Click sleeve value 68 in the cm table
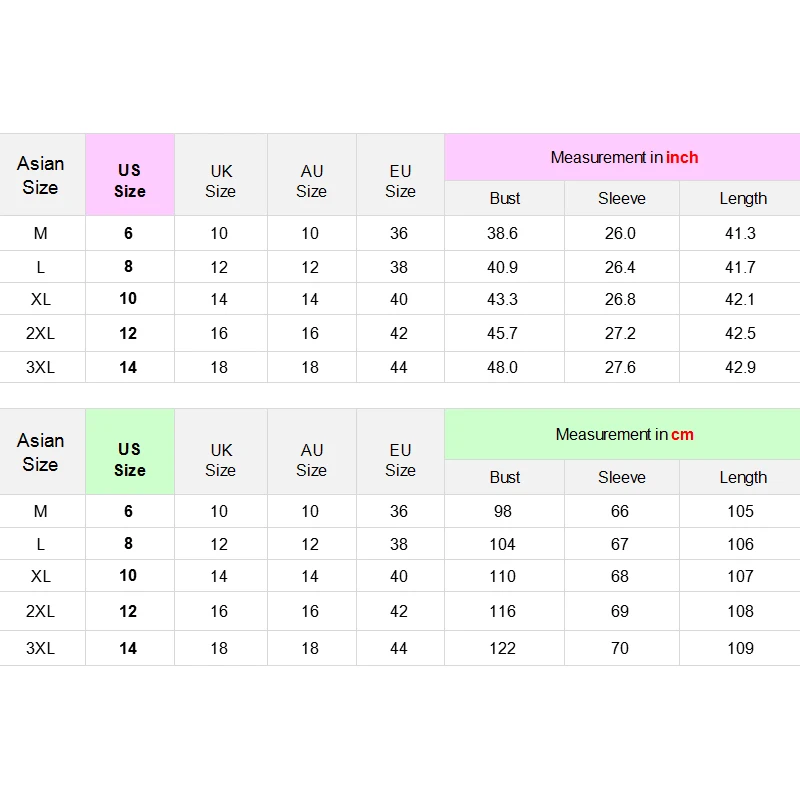 620,576
